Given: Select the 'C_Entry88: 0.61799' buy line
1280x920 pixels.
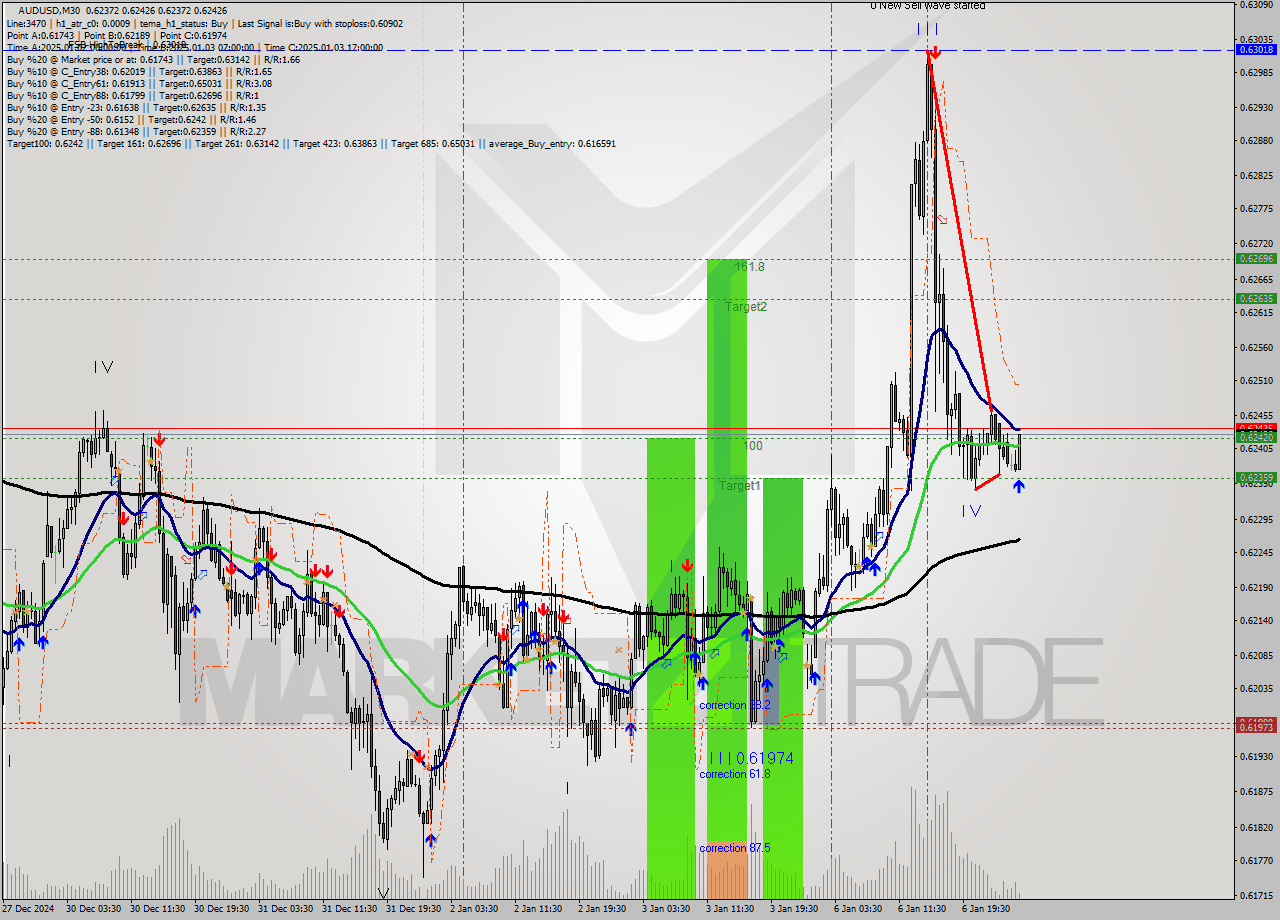Looking at the screenshot, I should click(x=132, y=95).
